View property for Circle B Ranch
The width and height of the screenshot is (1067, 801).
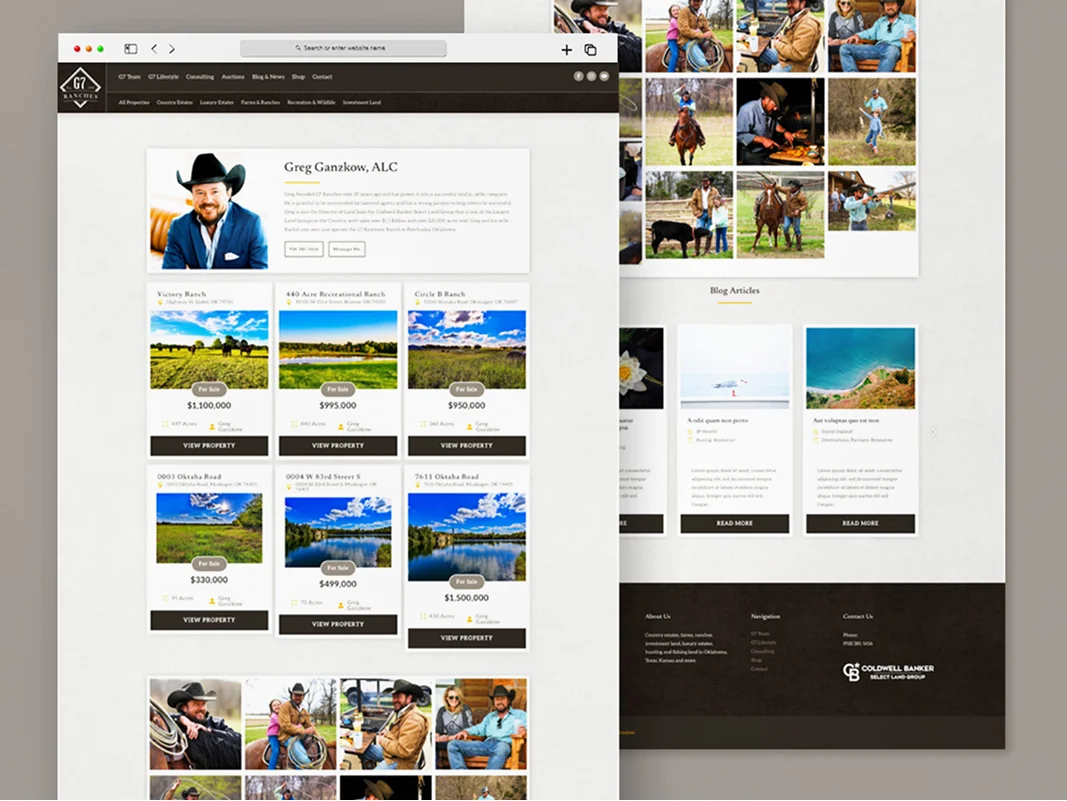467,445
